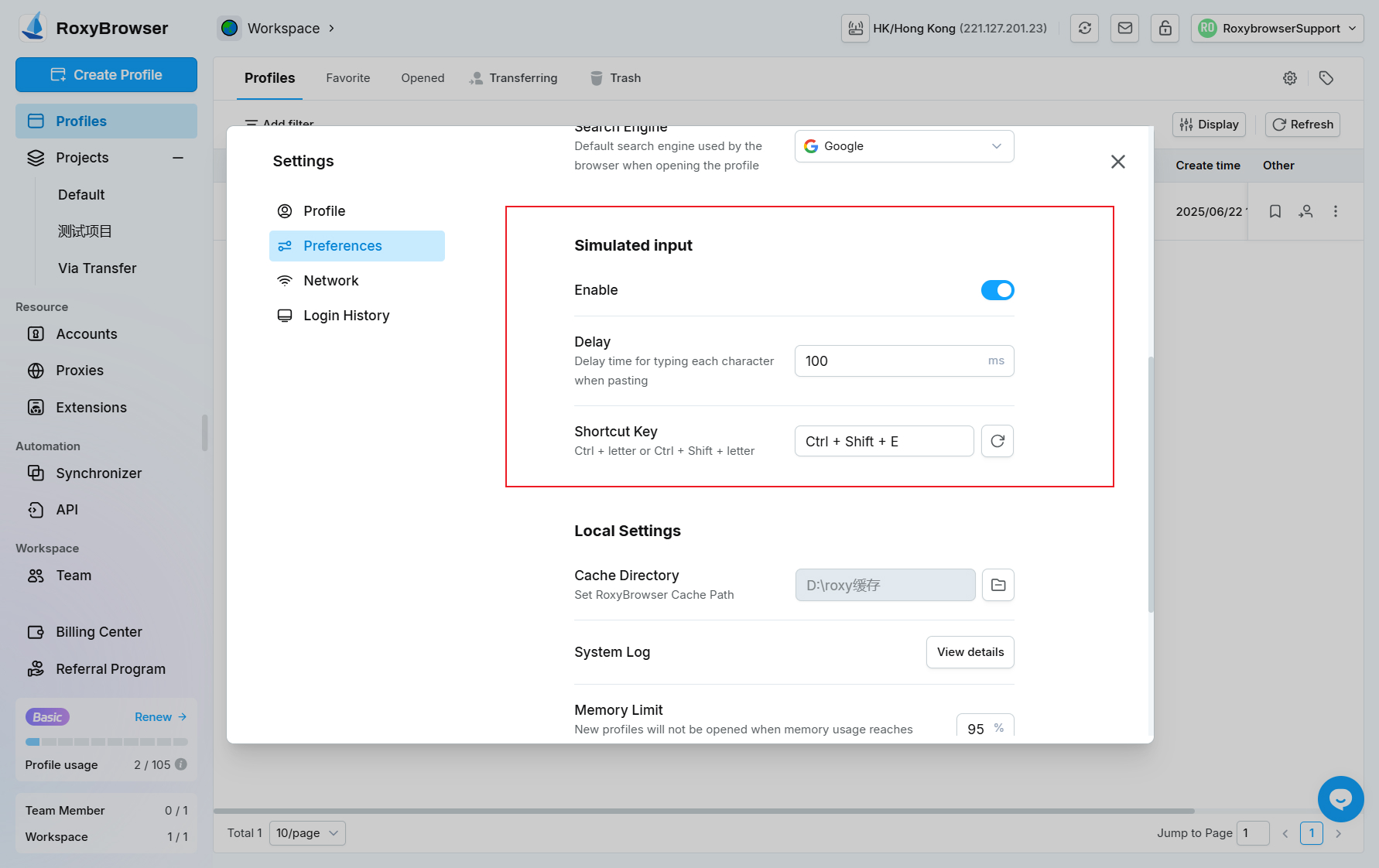Click View details for System Log
Image resolution: width=1379 pixels, height=868 pixels.
click(970, 652)
